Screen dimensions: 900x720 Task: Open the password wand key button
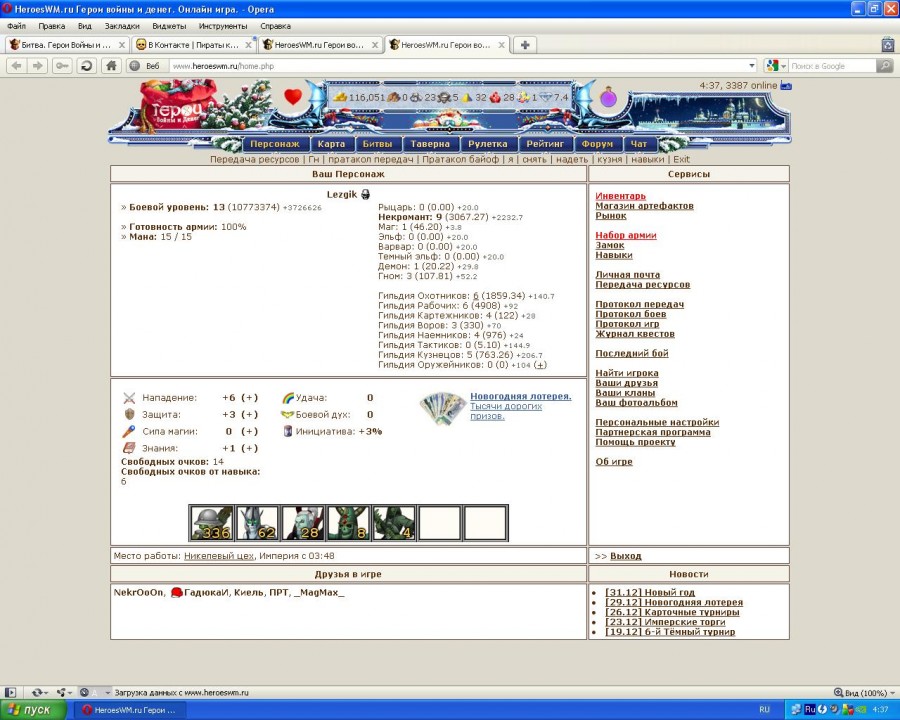click(62, 66)
